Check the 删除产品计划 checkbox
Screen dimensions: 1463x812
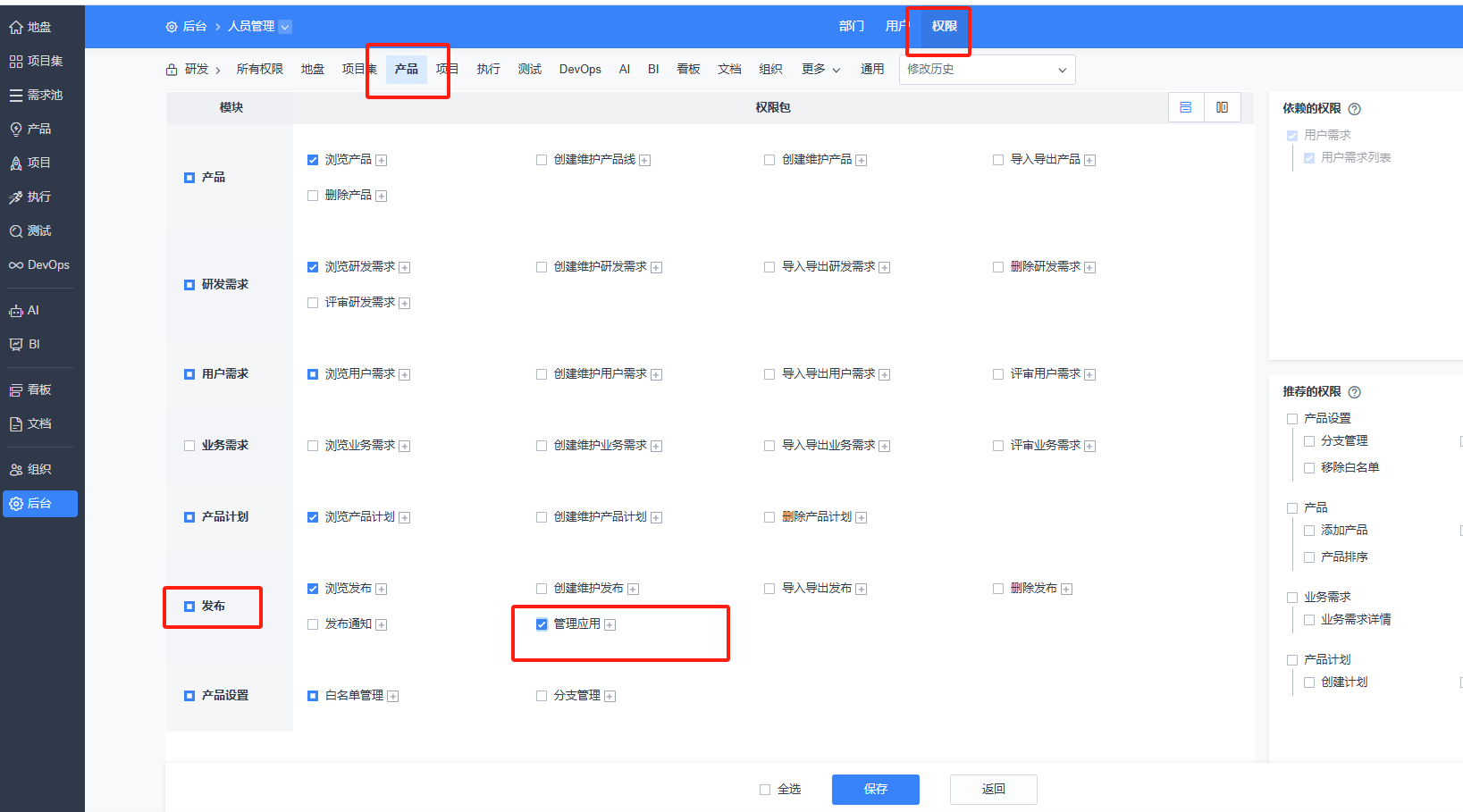[769, 517]
